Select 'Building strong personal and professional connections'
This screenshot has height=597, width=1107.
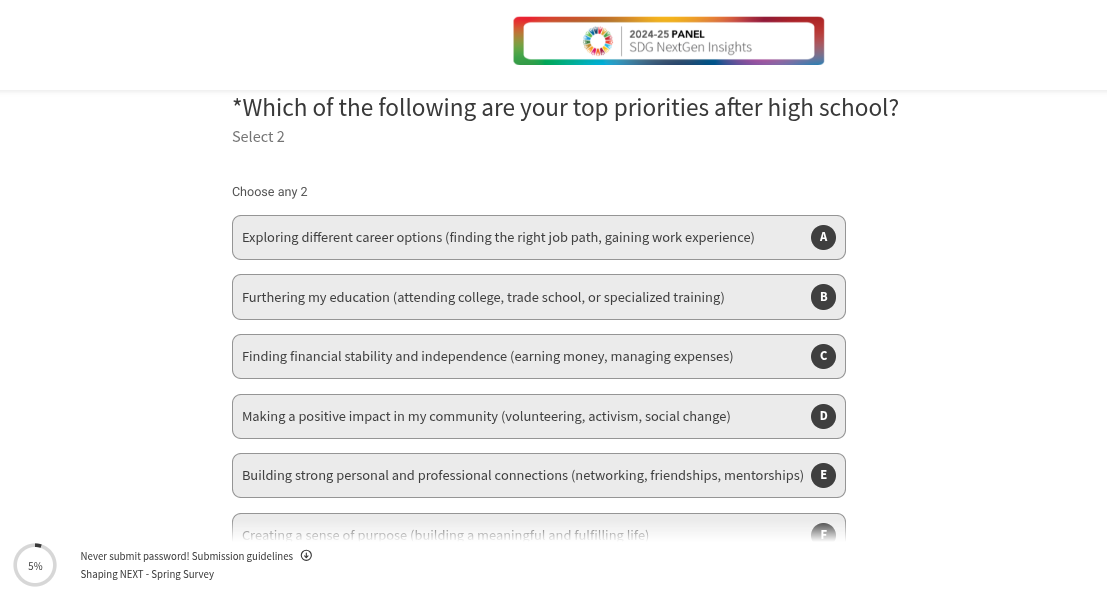[x=522, y=475]
